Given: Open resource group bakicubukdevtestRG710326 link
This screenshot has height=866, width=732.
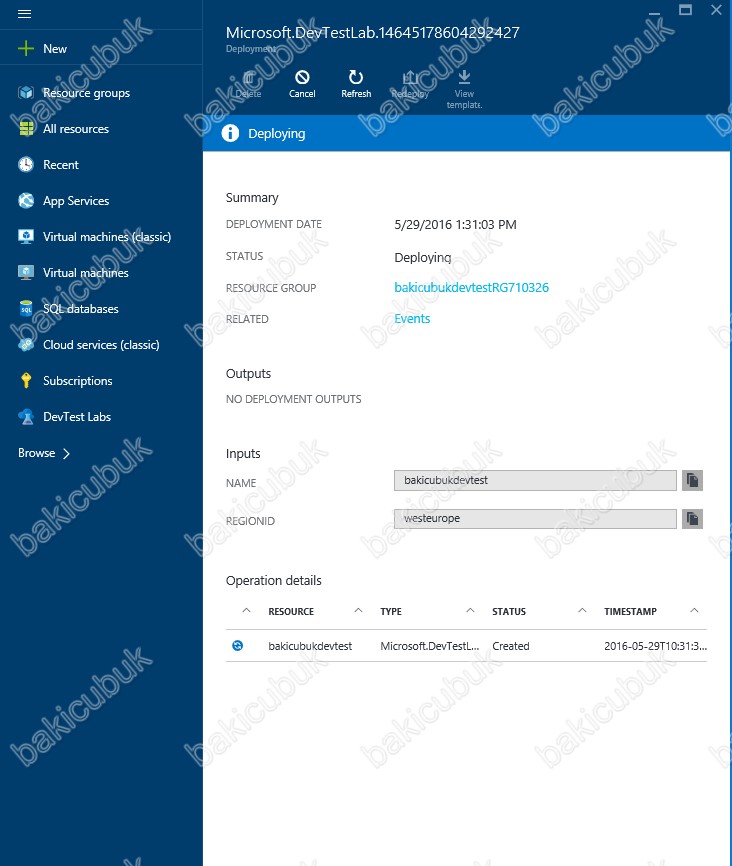Looking at the screenshot, I should (471, 287).
